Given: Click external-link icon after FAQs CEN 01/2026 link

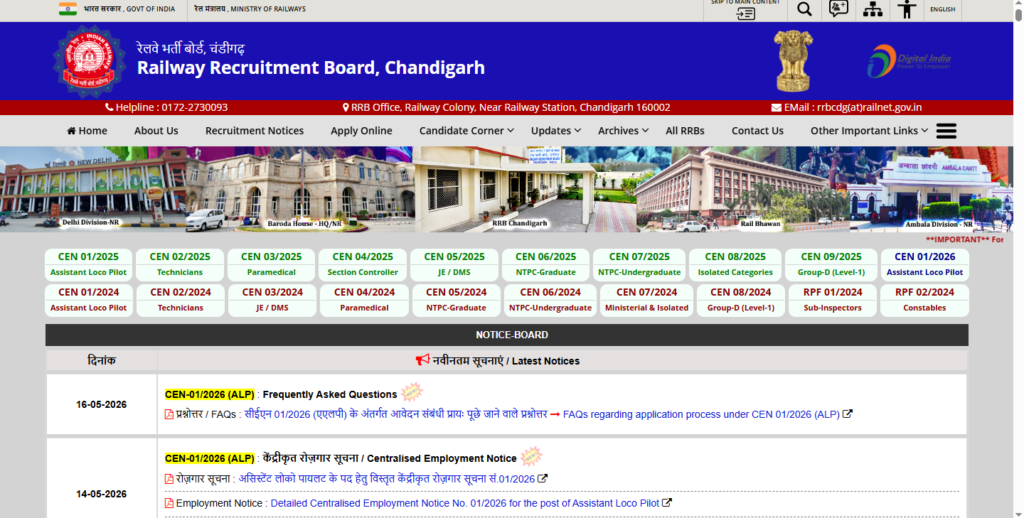Looking at the screenshot, I should (x=848, y=413).
